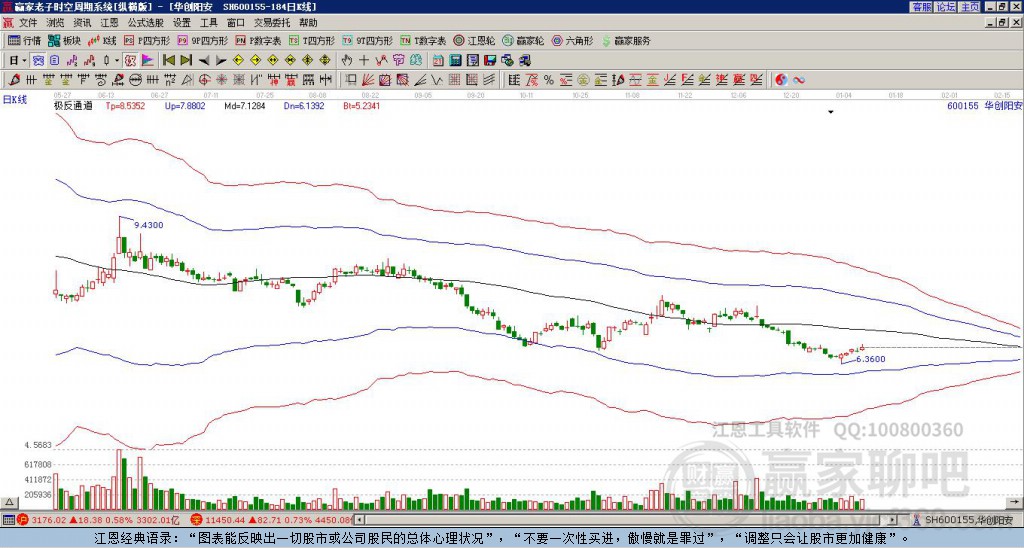Launch the 江恩轮 Gann wheel
The image size is (1024, 548).
pyautogui.click(x=475, y=40)
